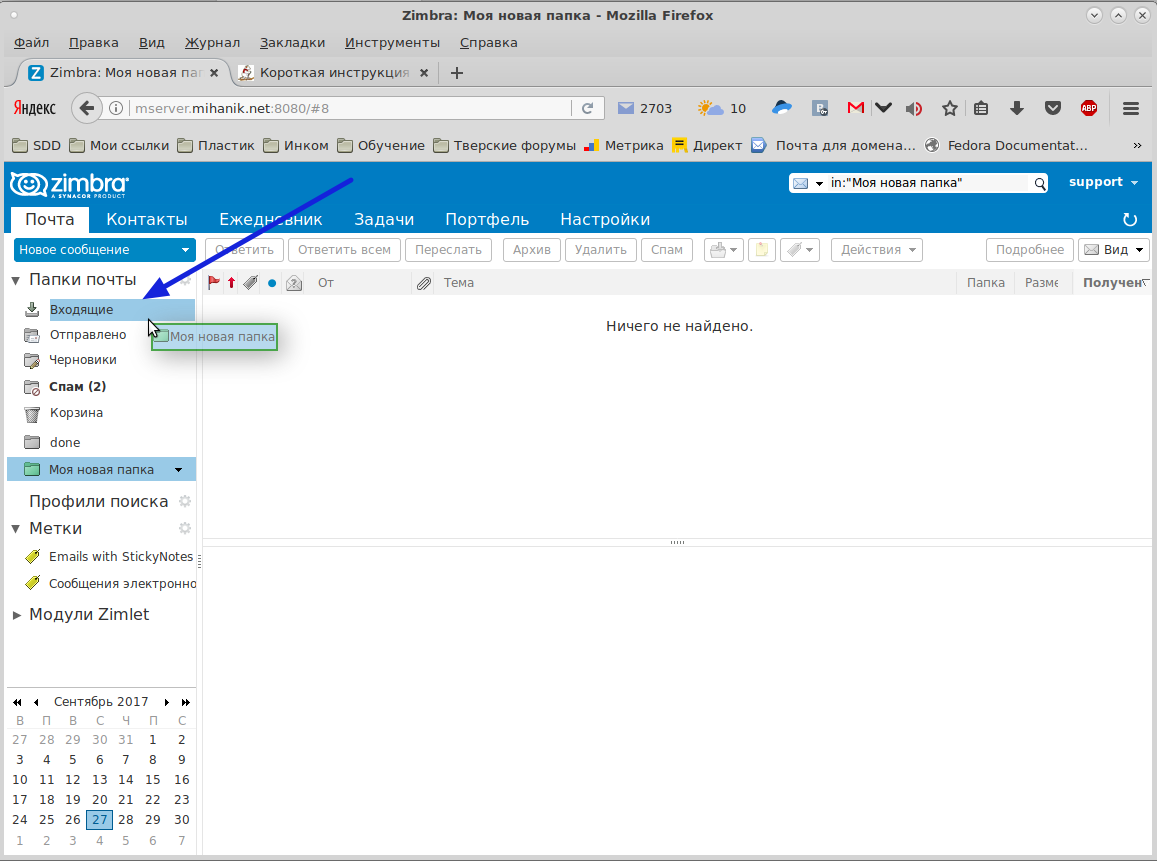Go to previous year in mini calendar
The height and width of the screenshot is (861, 1157).
17,702
